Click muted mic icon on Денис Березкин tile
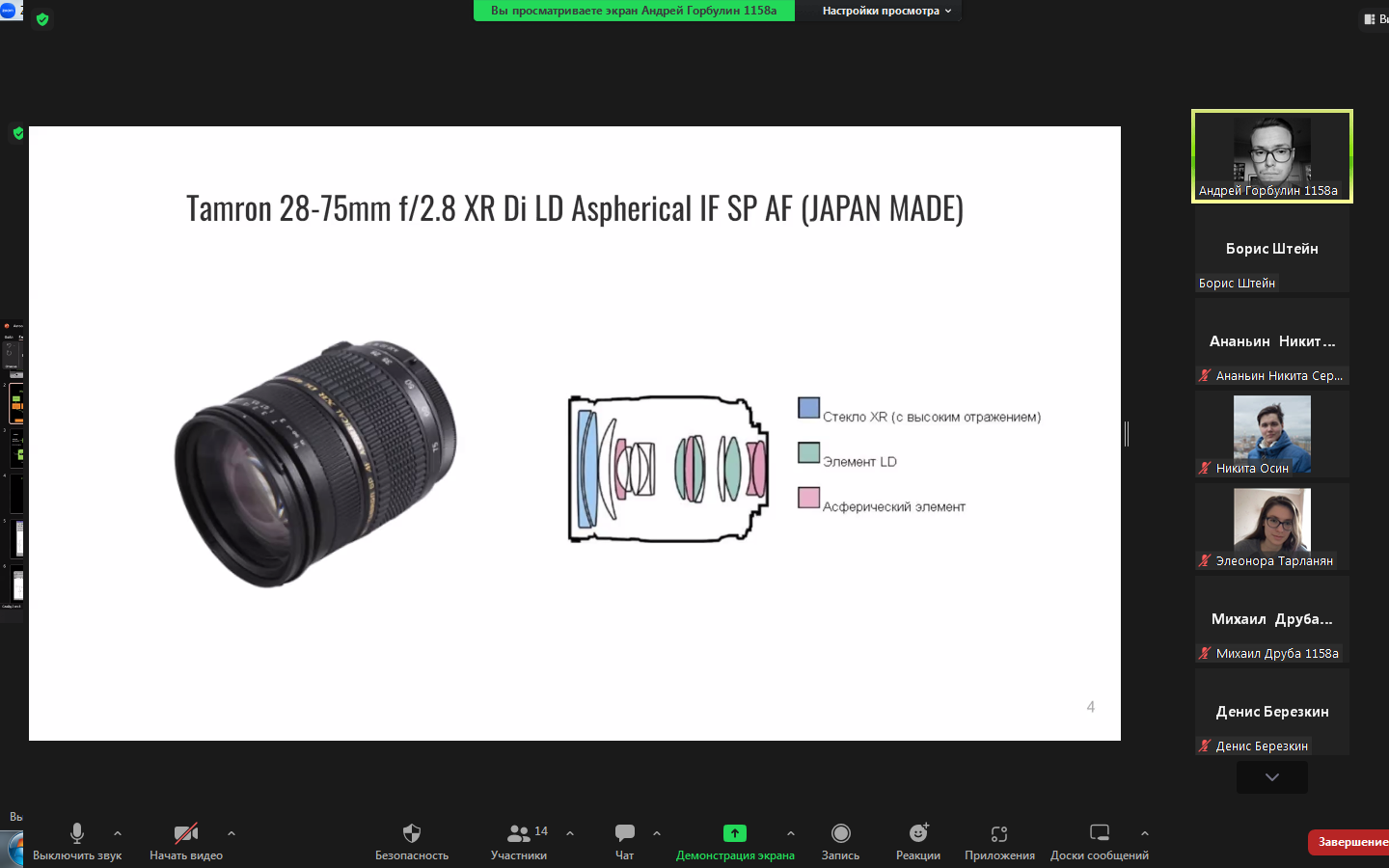The image size is (1389, 868). 1205,746
